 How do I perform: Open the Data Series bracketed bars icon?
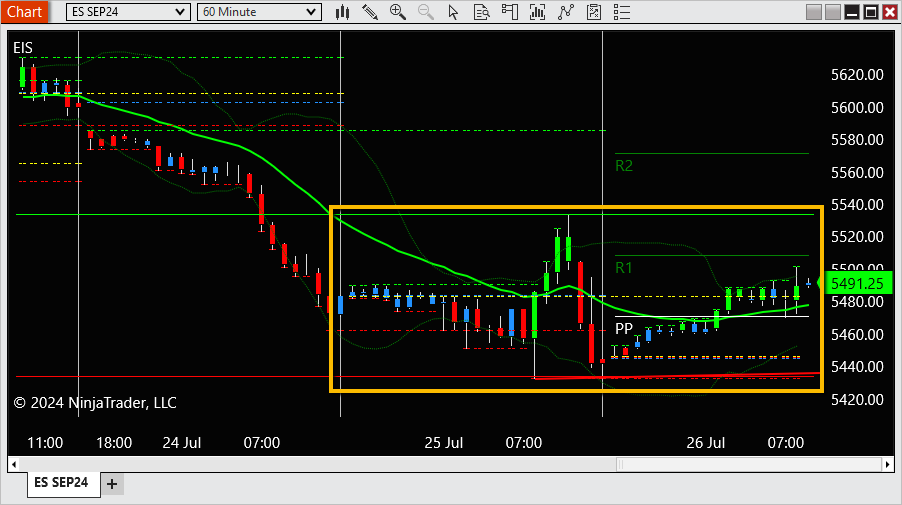pos(537,12)
